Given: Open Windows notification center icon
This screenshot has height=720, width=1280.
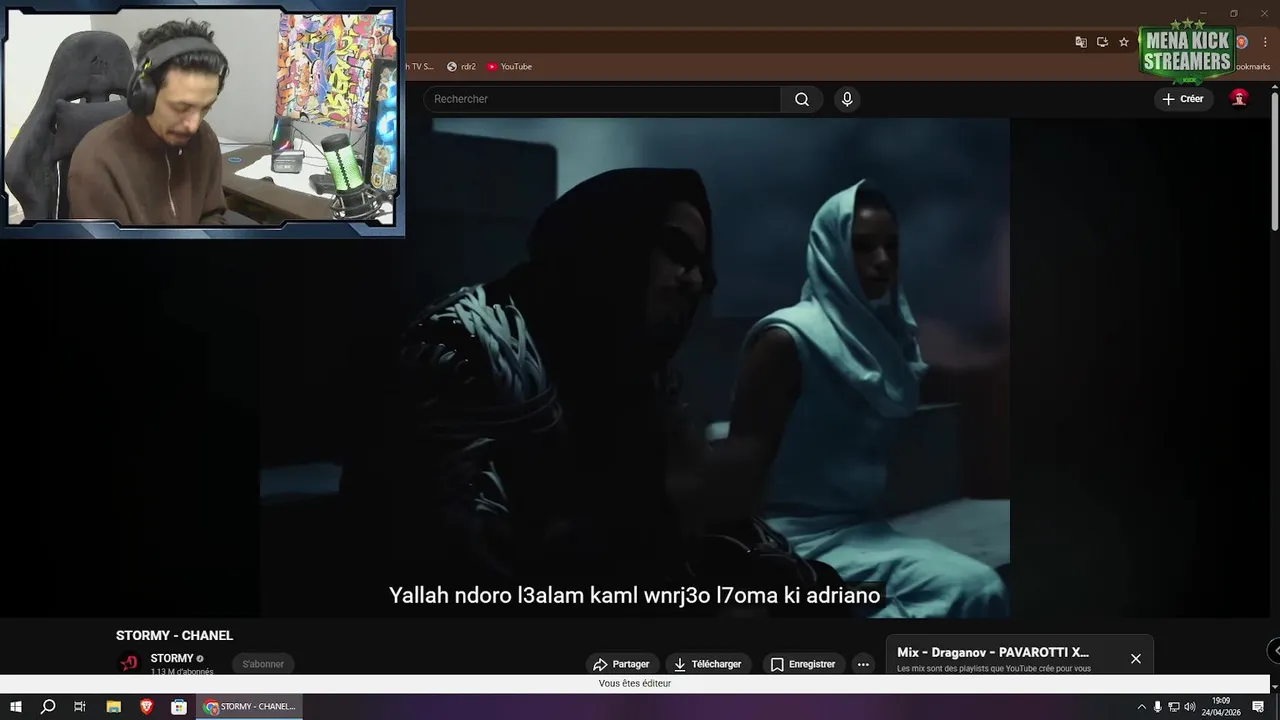Looking at the screenshot, I should coord(1259,707).
